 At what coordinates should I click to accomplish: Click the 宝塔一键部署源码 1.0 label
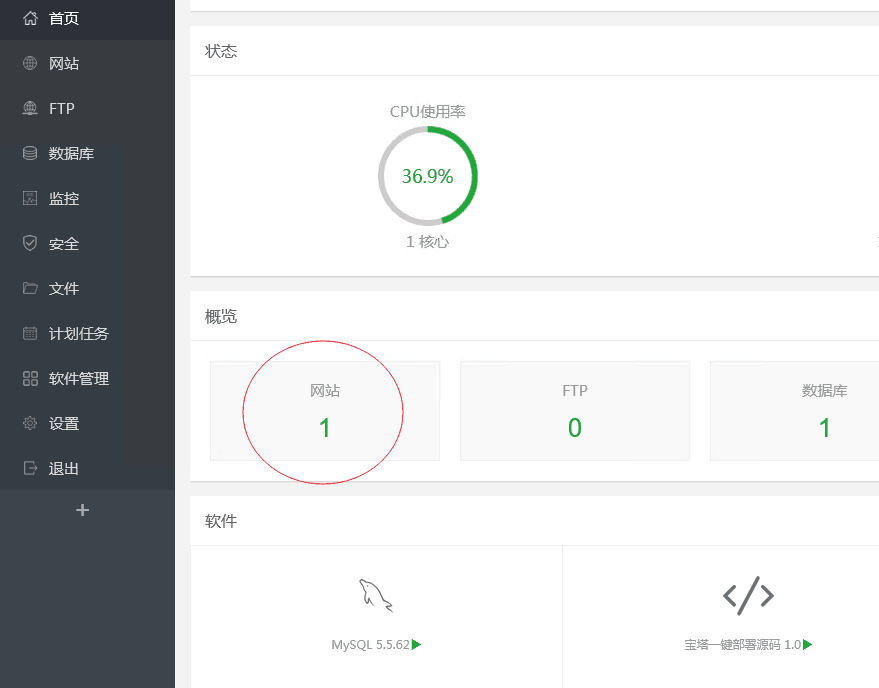tap(743, 645)
